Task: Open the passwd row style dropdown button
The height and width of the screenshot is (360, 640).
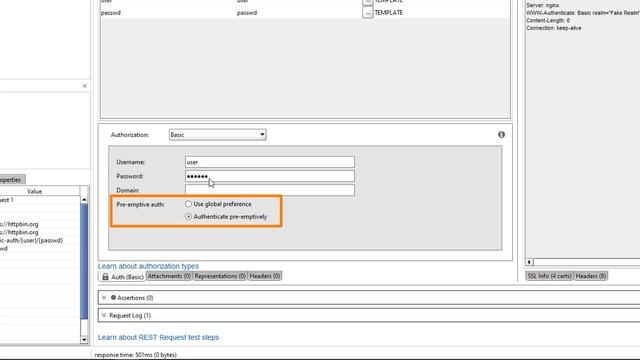Action: (367, 13)
